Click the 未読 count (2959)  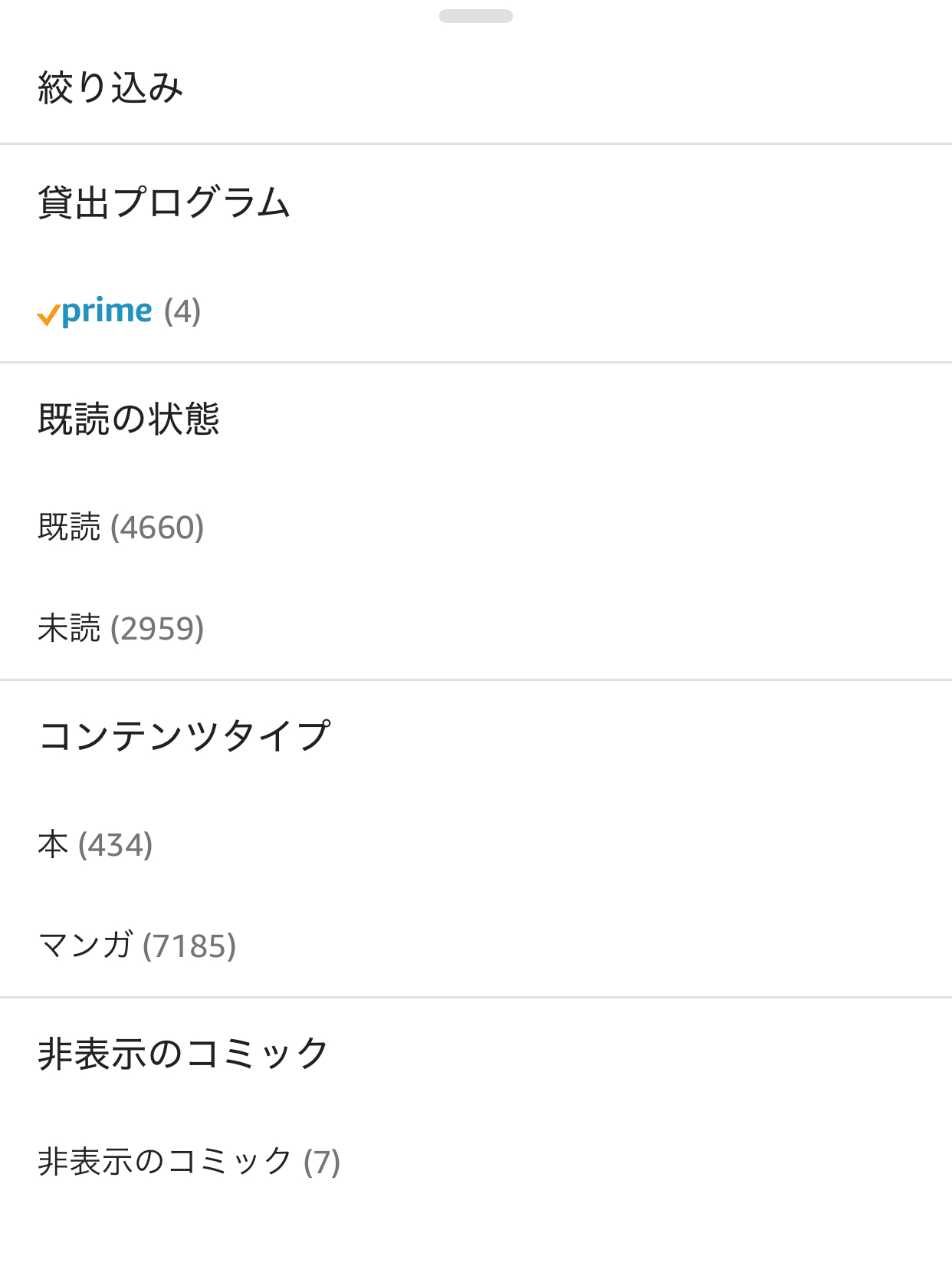pos(157,629)
